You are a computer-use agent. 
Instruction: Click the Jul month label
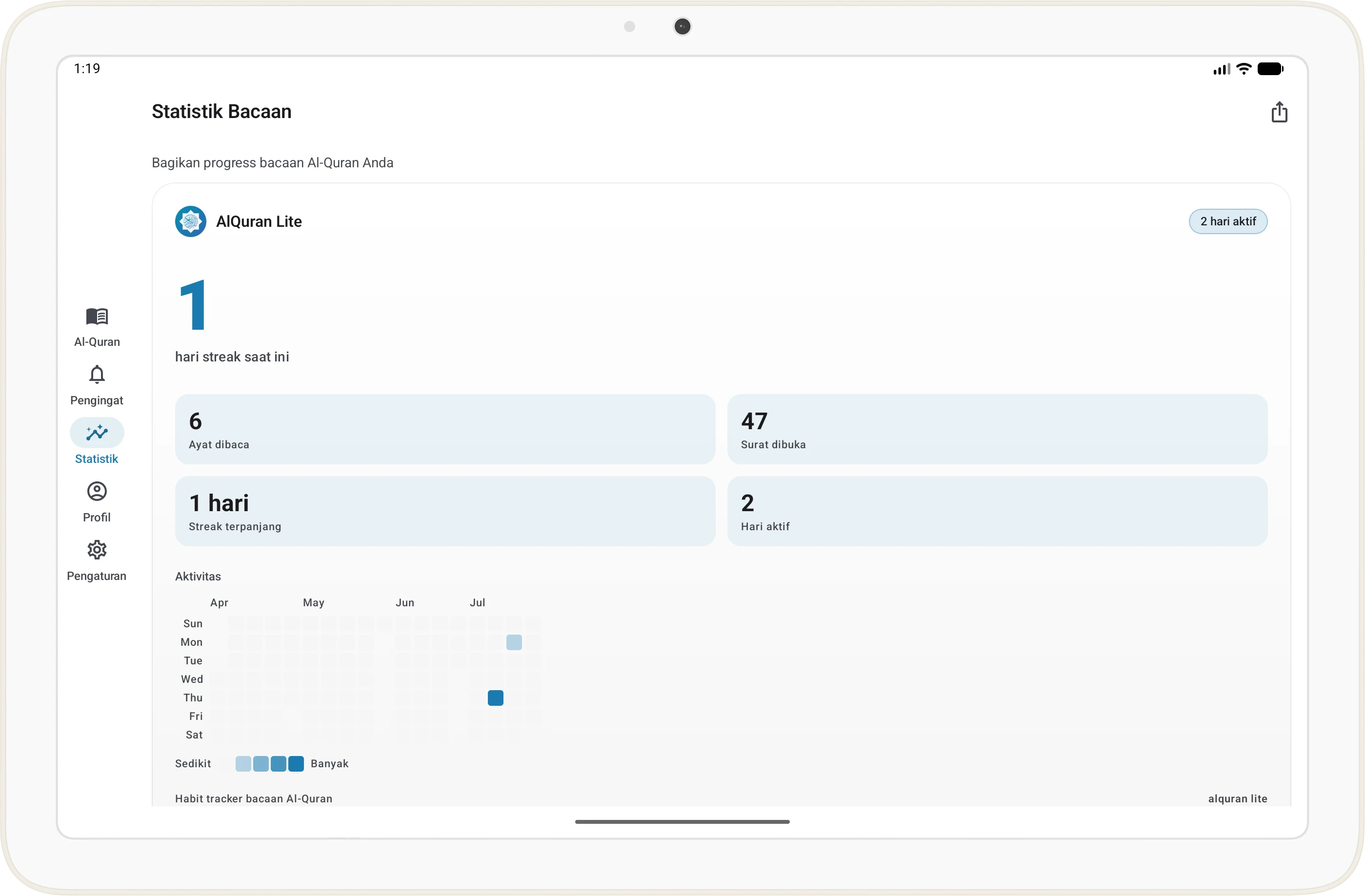click(x=477, y=602)
